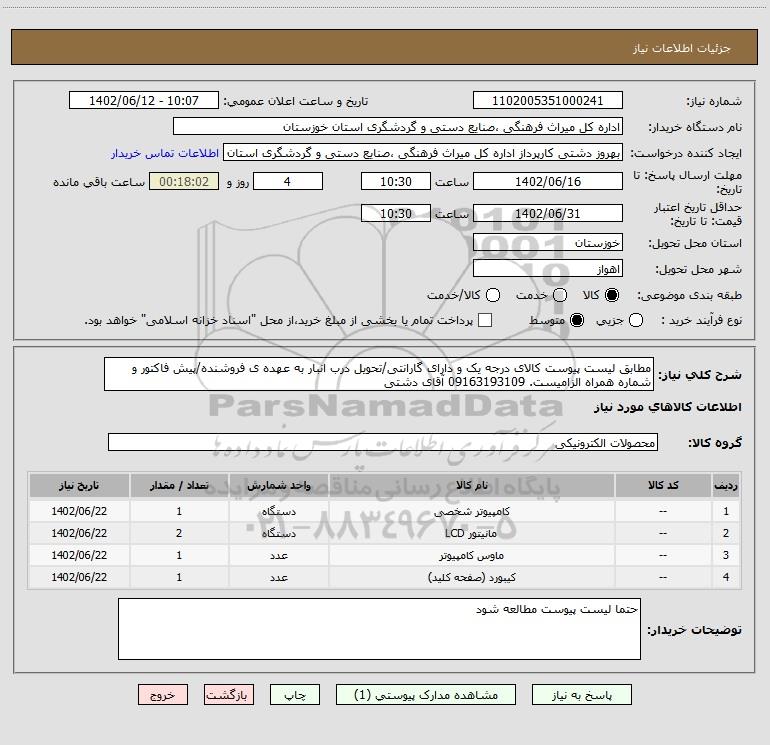Viewport: 770px width, 745px height.
Task: Click quantity 2 in the مانیتور LCD row
Action: (179, 533)
